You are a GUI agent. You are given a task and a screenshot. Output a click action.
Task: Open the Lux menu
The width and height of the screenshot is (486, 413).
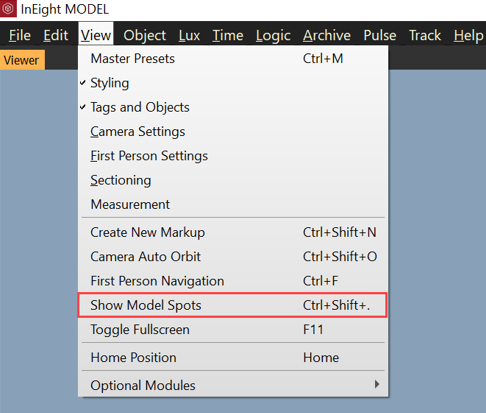point(189,35)
